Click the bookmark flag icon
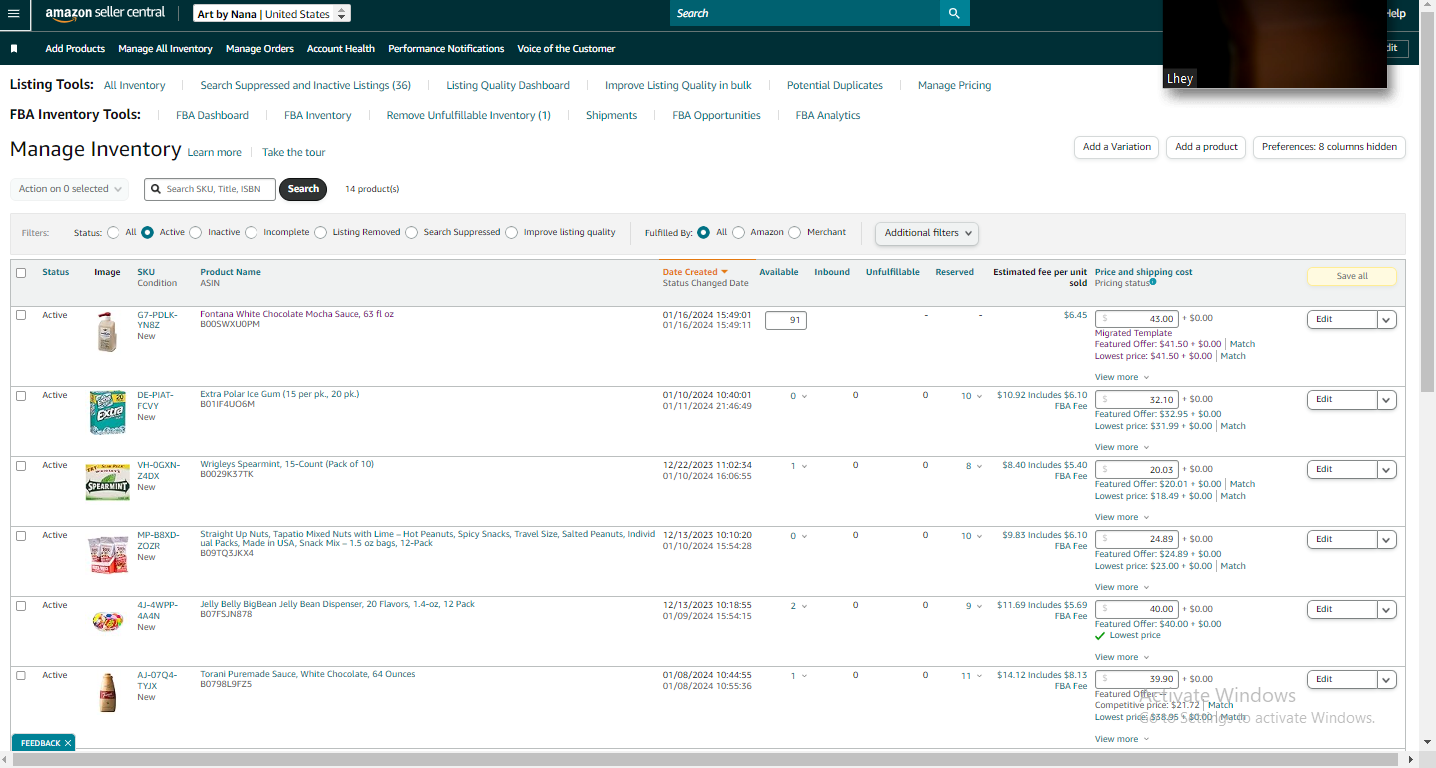 (x=14, y=48)
